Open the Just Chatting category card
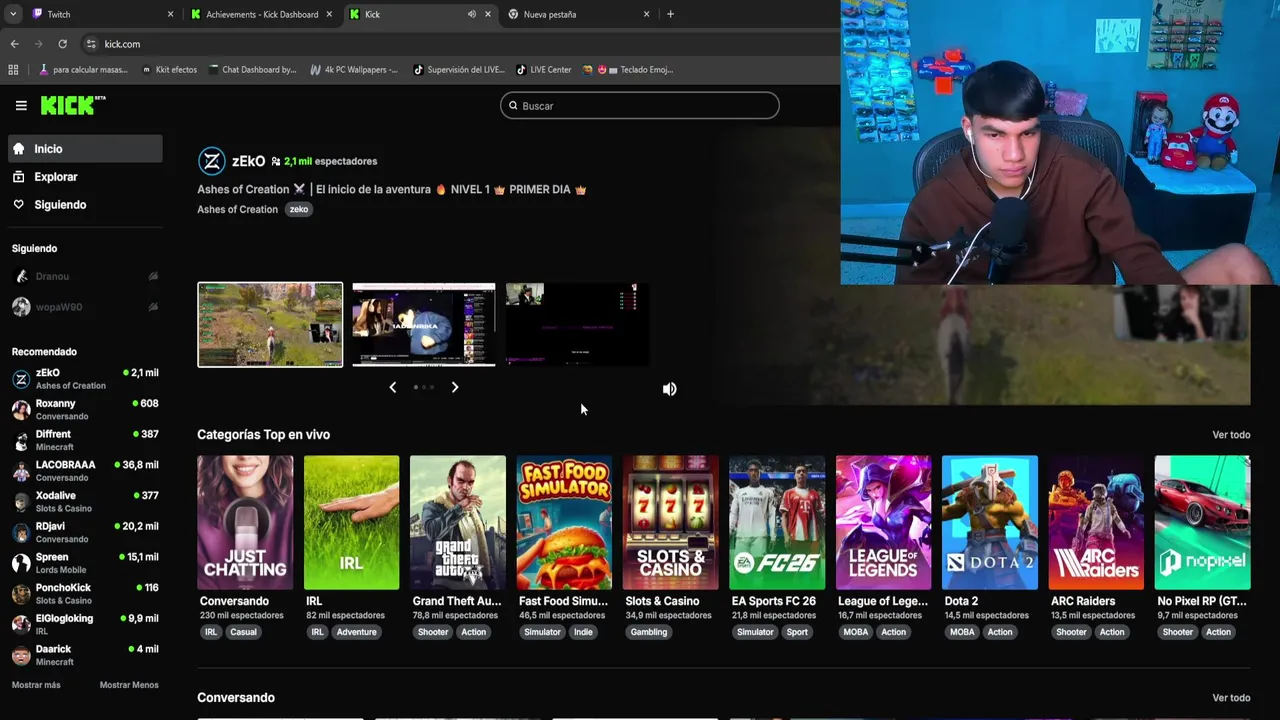Image resolution: width=1280 pixels, height=720 pixels. coord(245,523)
